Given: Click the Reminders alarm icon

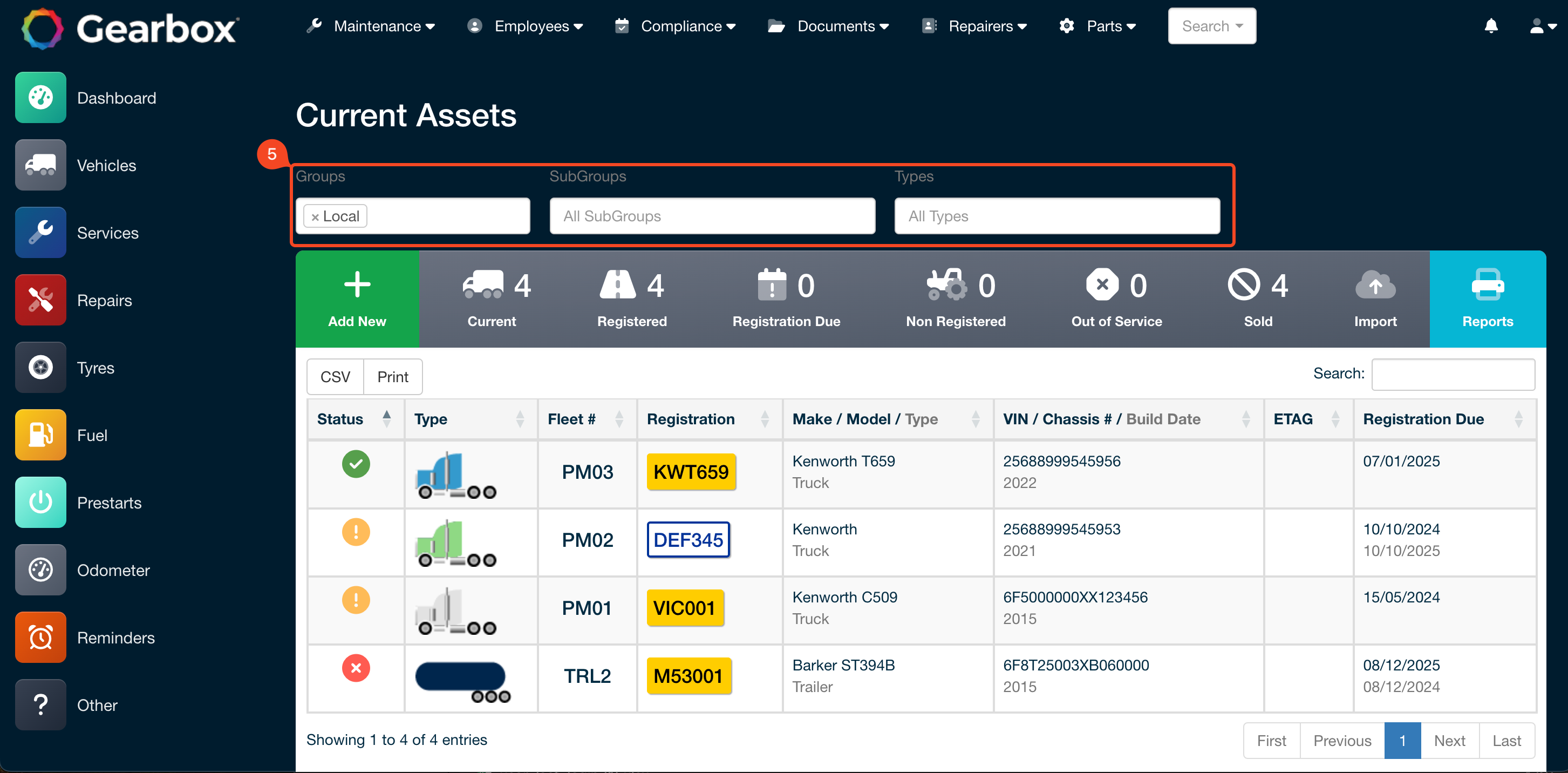Looking at the screenshot, I should pos(40,637).
